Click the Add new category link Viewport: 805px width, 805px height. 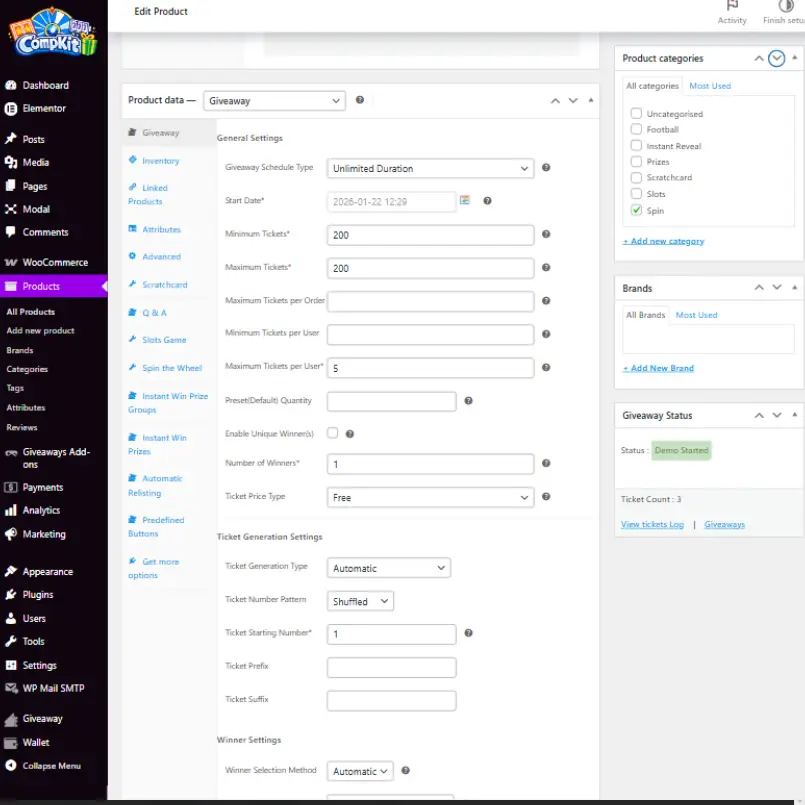click(663, 241)
